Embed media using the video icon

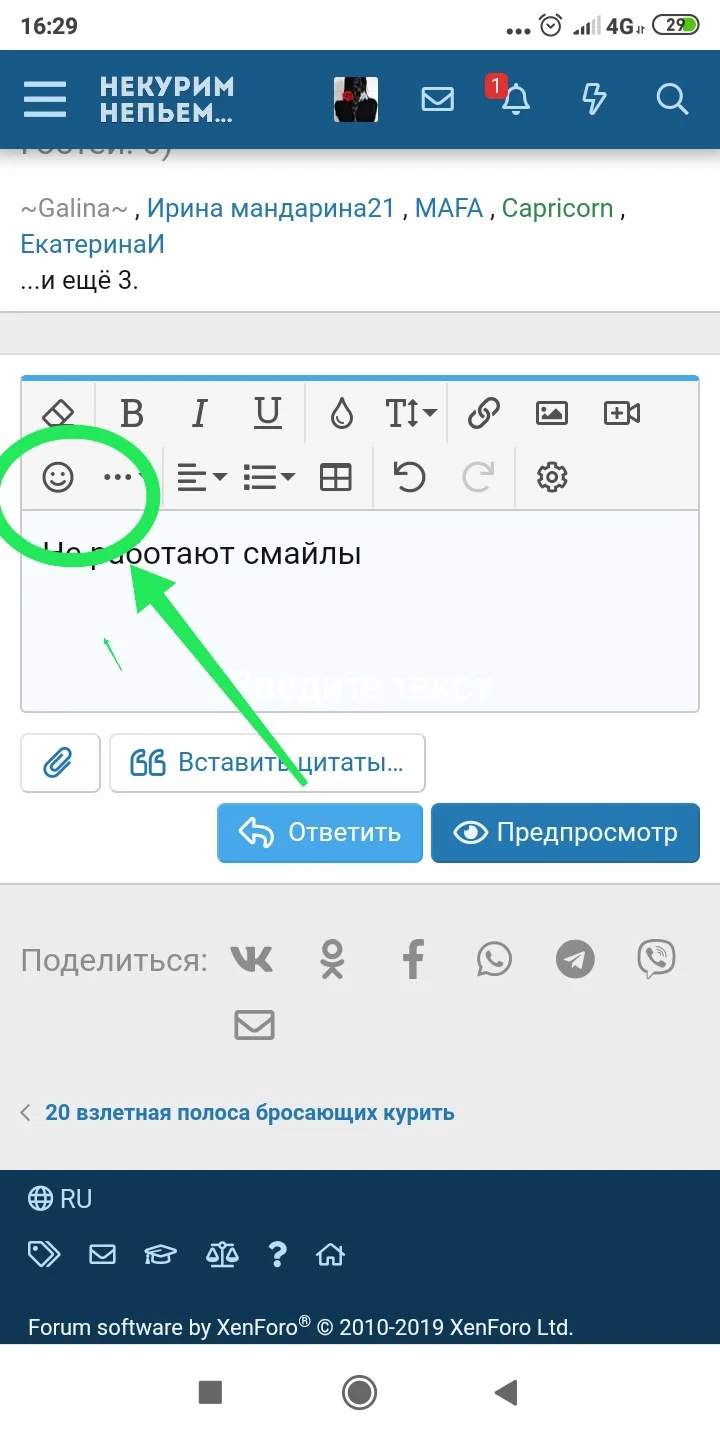point(621,412)
